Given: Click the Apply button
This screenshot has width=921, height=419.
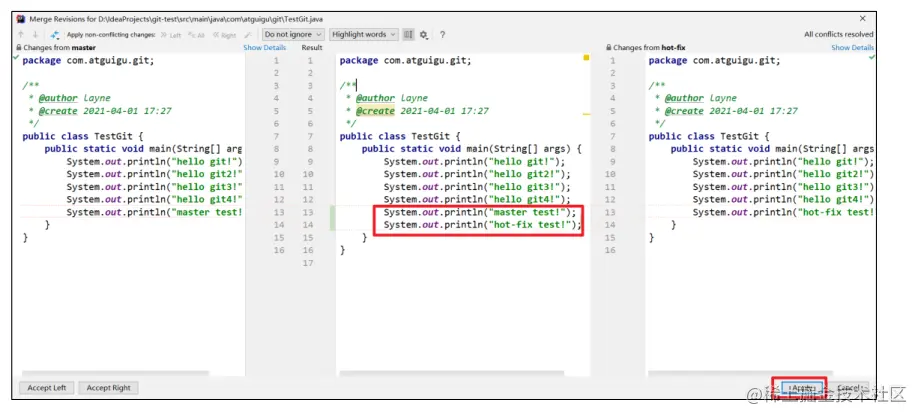Looking at the screenshot, I should point(801,388).
